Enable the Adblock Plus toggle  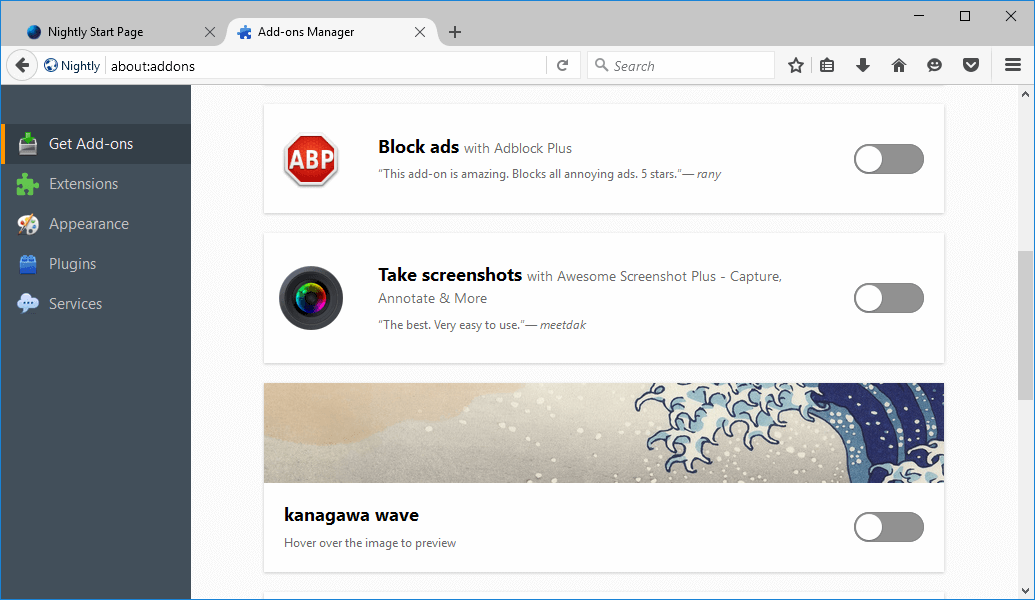click(888, 159)
